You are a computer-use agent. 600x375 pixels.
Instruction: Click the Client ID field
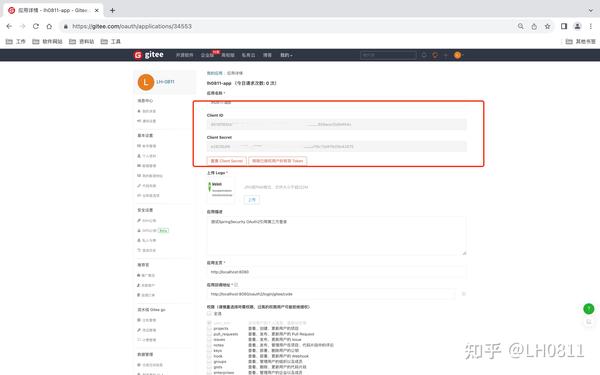(337, 124)
